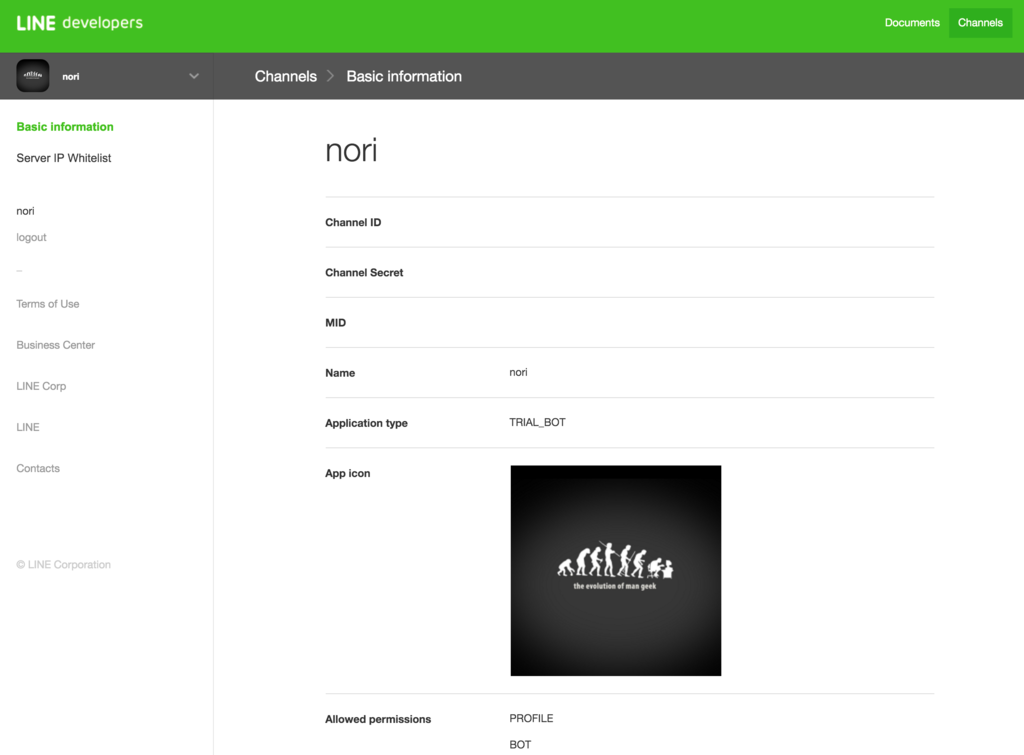
Task: Open the Channels button in header
Action: tap(980, 23)
